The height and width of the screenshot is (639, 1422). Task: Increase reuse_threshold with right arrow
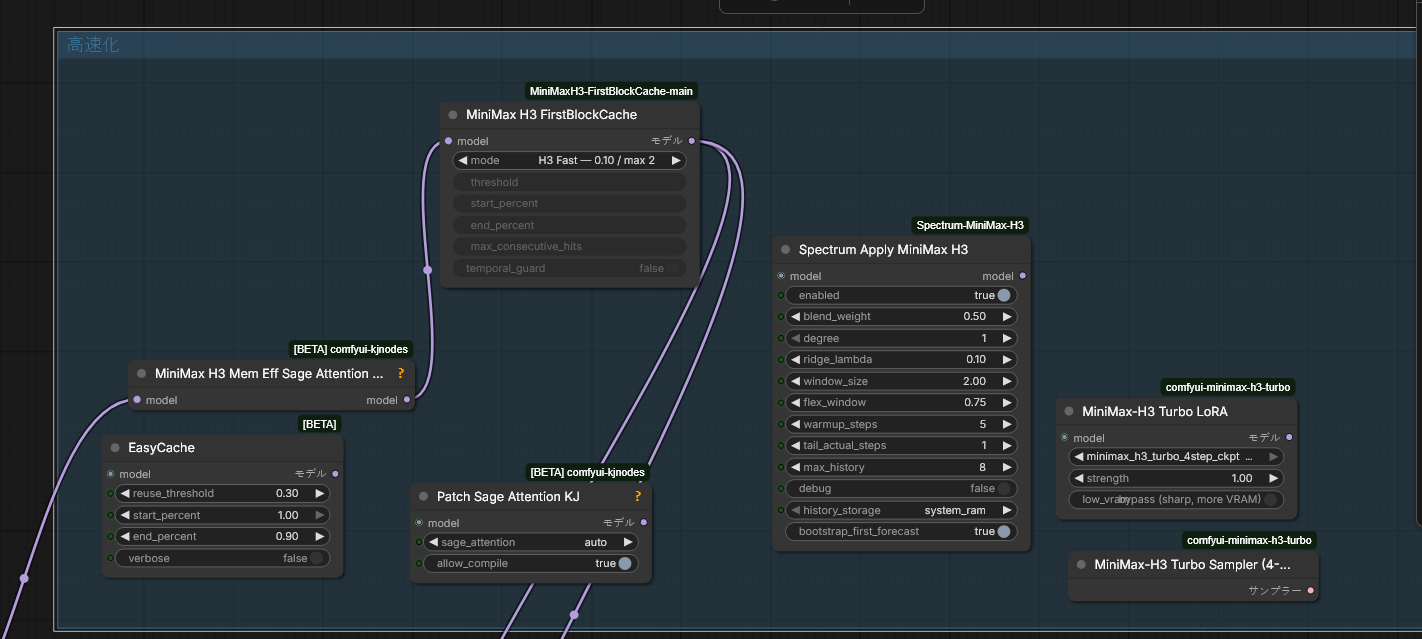tap(320, 493)
